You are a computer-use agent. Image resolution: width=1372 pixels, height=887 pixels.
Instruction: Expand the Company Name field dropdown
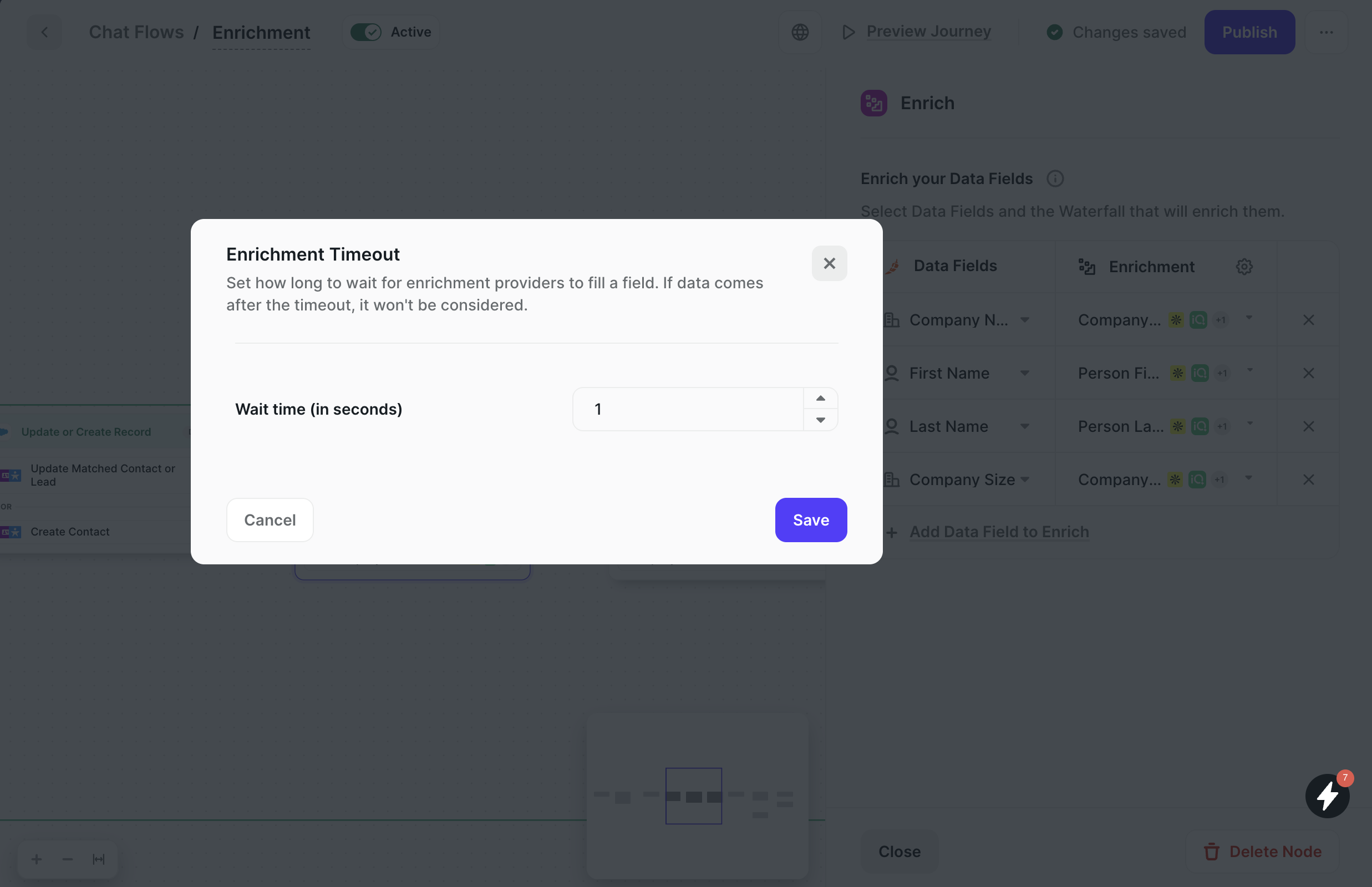pos(1027,320)
